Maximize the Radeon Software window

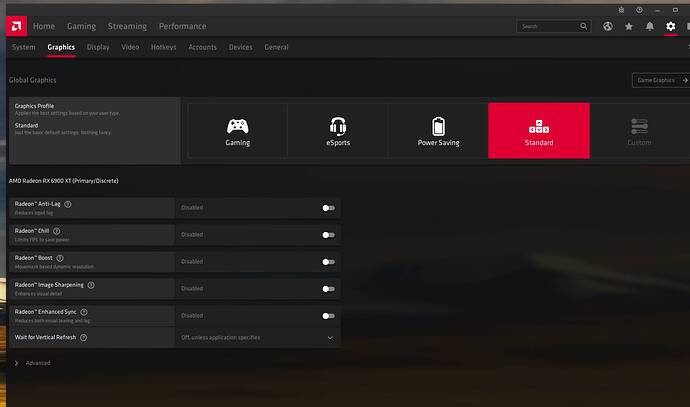[x=675, y=10]
